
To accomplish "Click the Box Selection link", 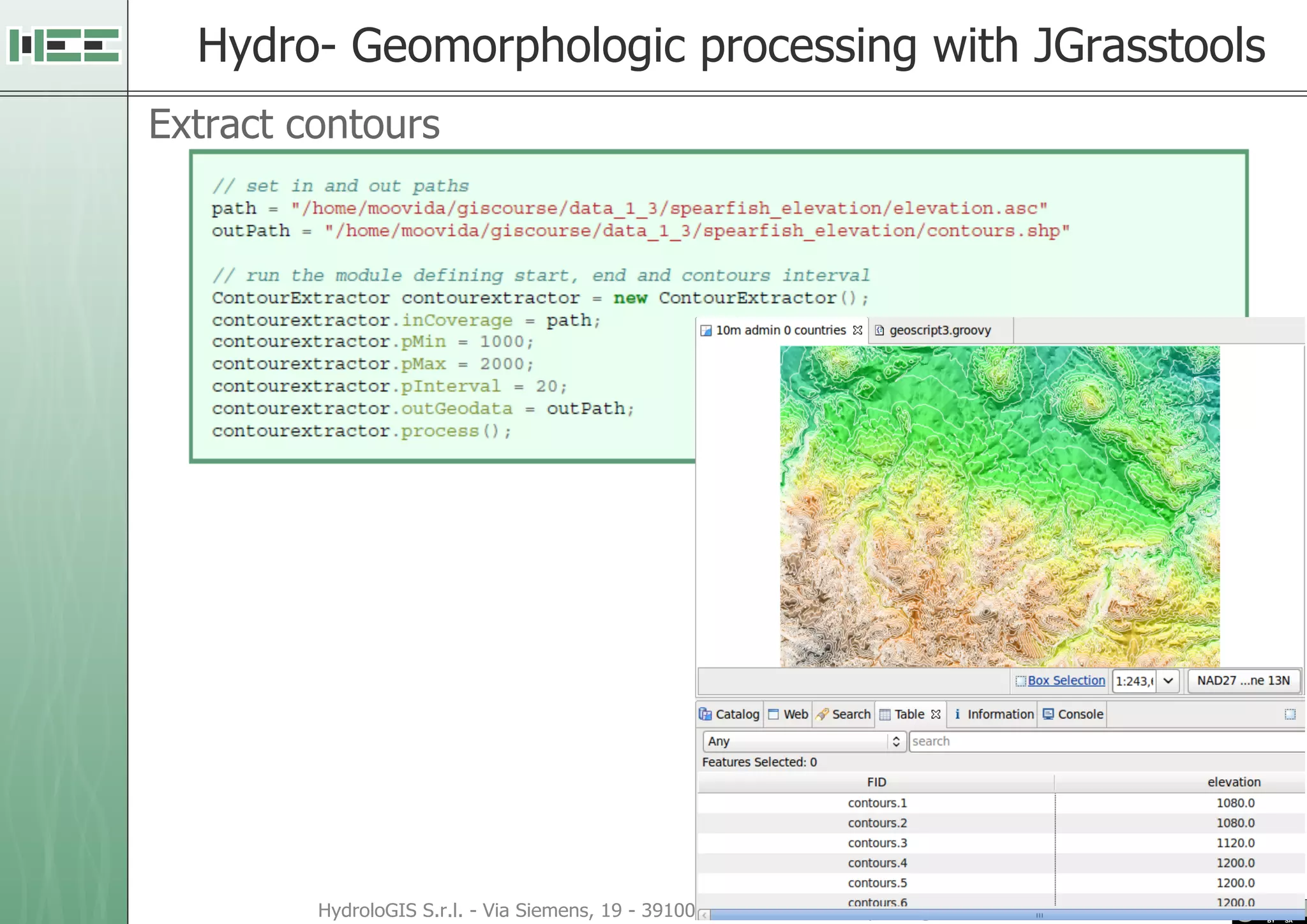I will click(x=1066, y=680).
